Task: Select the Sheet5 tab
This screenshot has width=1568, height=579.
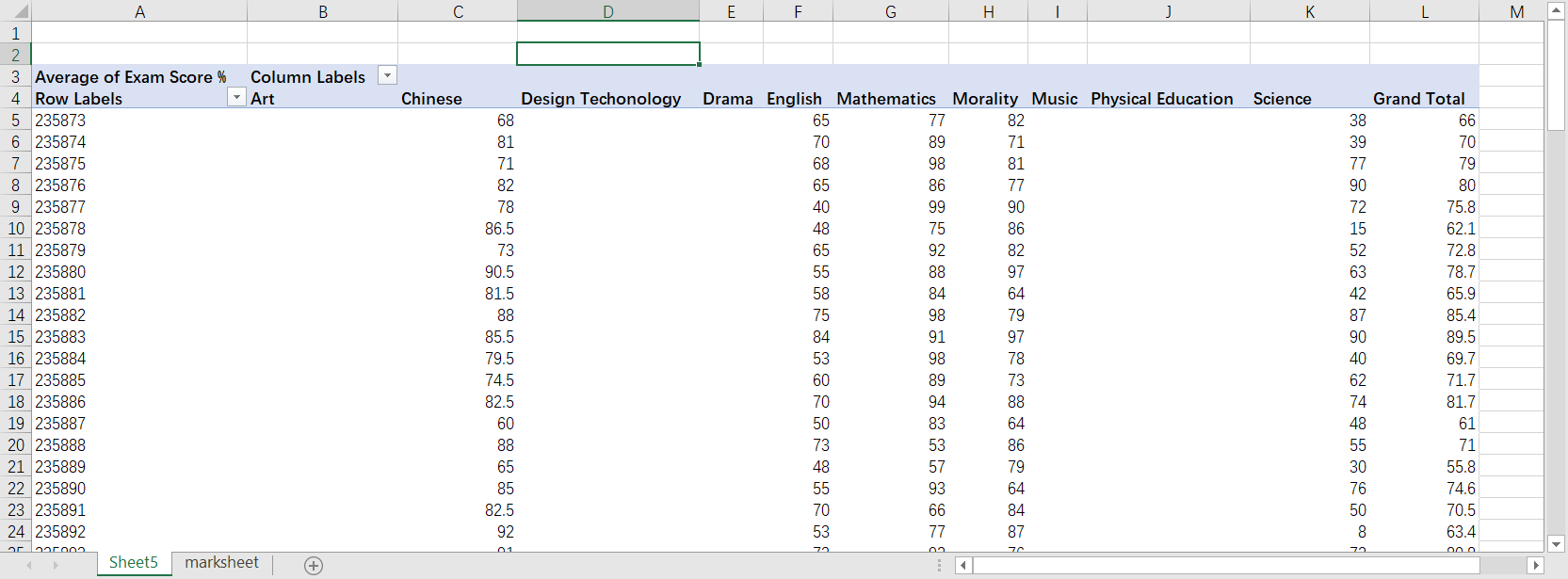Action: point(133,563)
